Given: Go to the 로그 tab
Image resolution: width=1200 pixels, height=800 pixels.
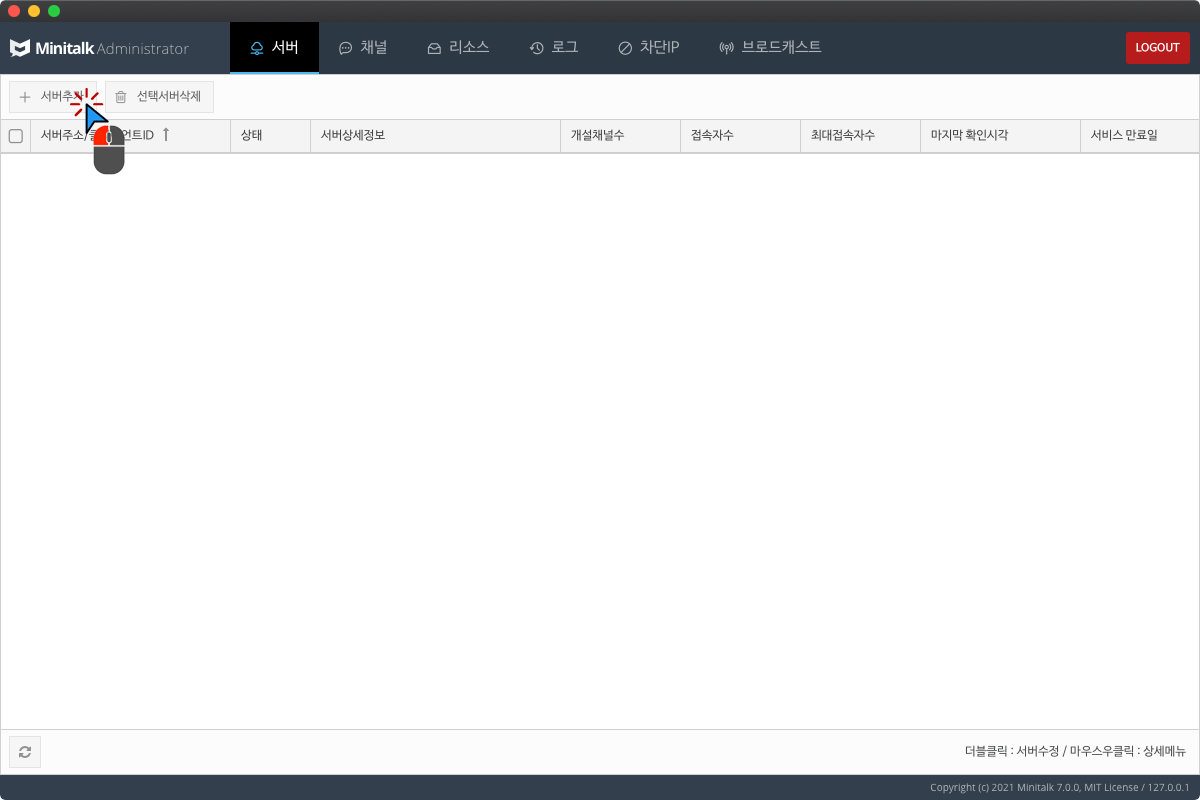Looking at the screenshot, I should pyautogui.click(x=554, y=48).
